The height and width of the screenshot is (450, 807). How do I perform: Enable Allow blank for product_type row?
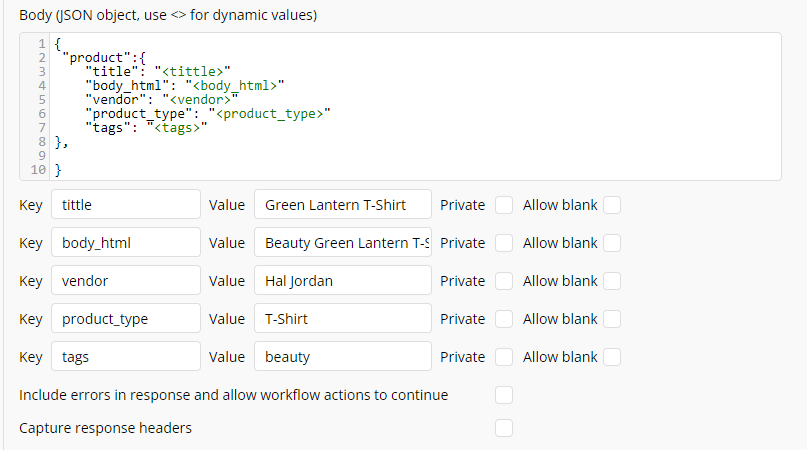pos(612,319)
